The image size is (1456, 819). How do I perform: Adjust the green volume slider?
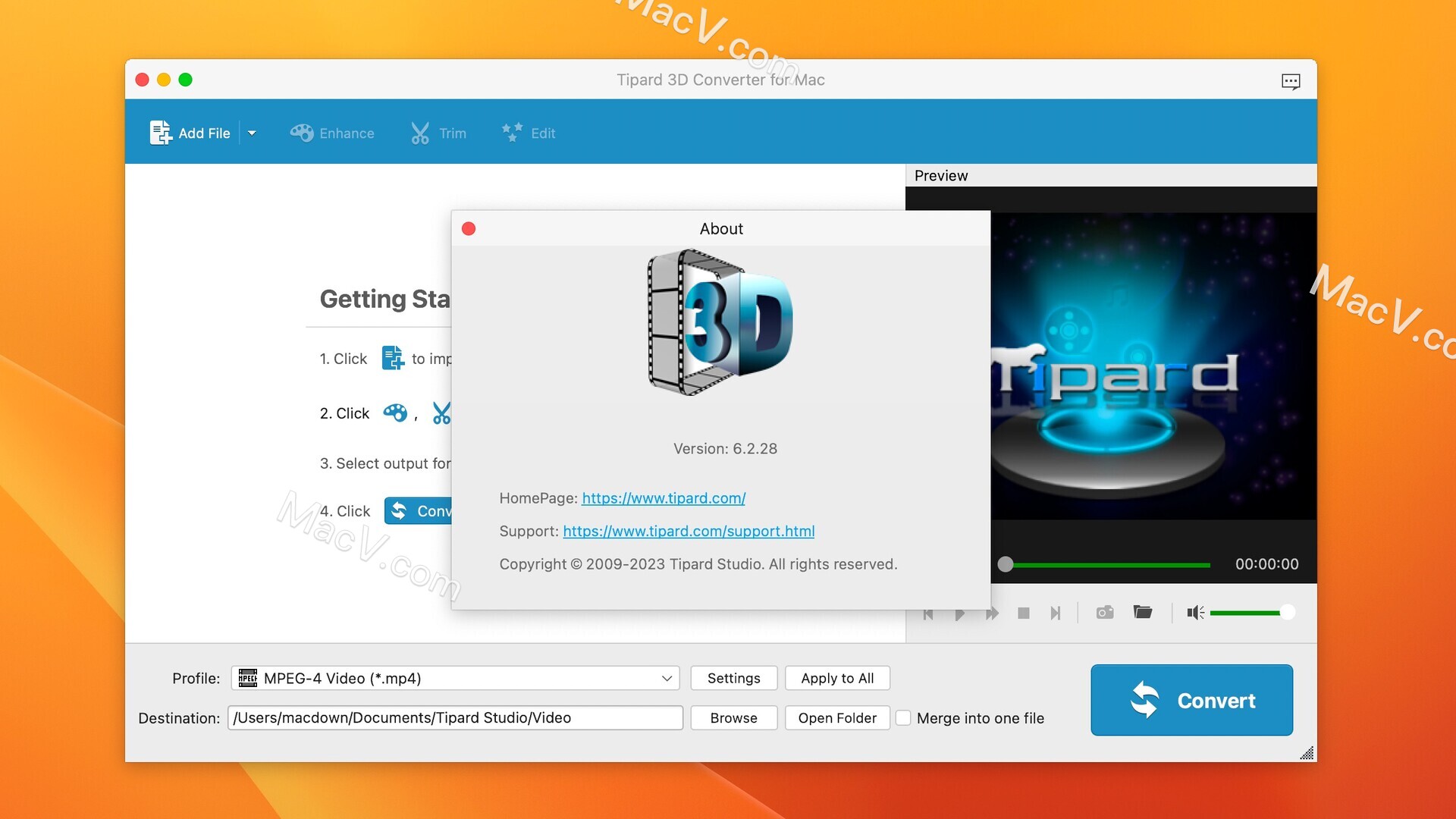pyautogui.click(x=1251, y=613)
